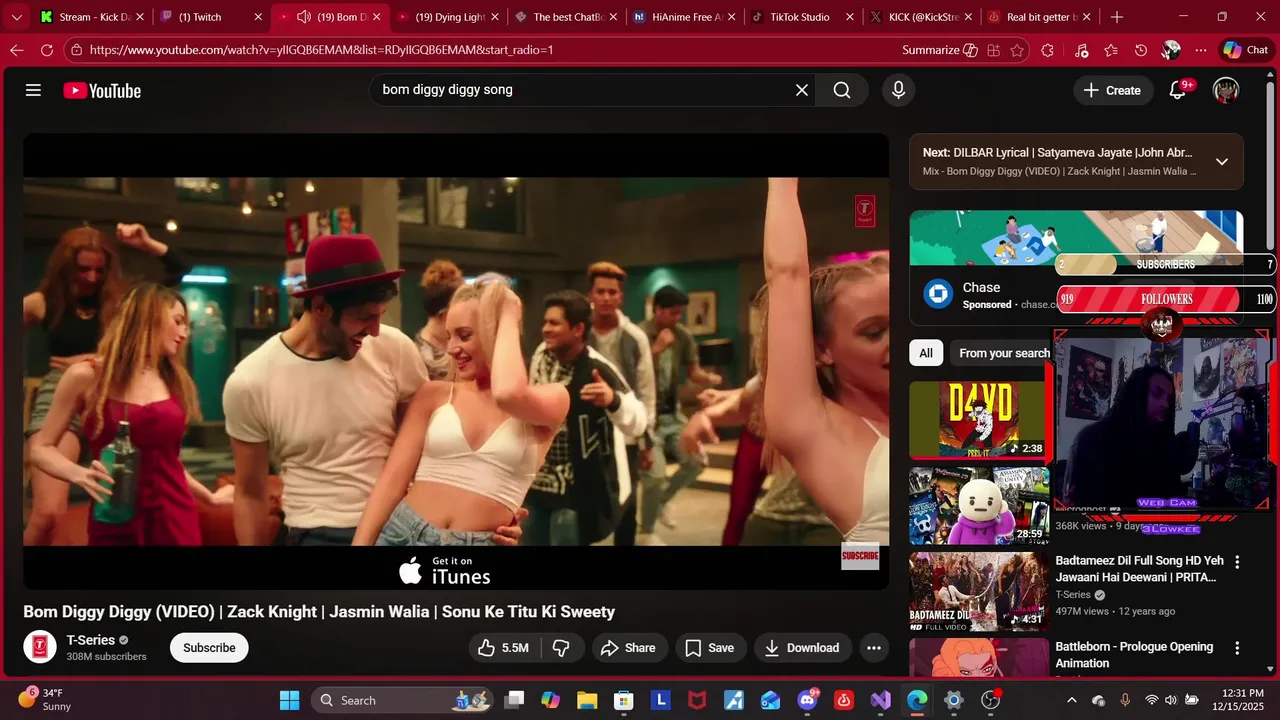
Task: Open the Windows Start menu
Action: coord(289,700)
